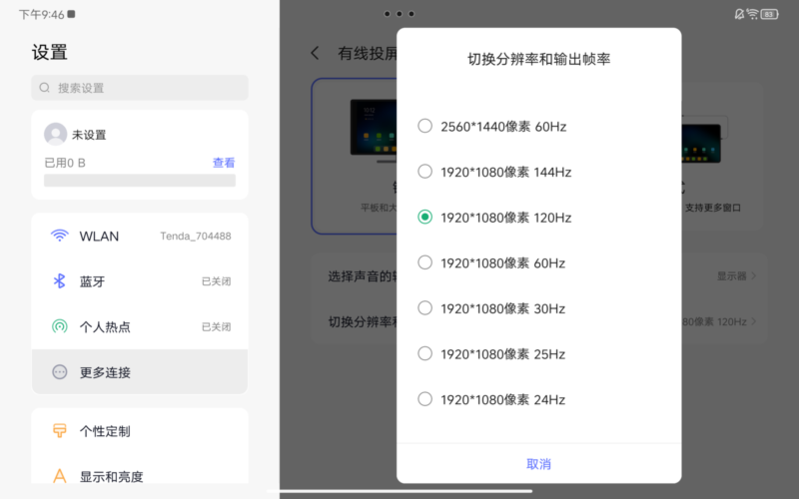This screenshot has width=799, height=499.
Task: Click the WLAN Wi-Fi icon
Action: (x=60, y=236)
